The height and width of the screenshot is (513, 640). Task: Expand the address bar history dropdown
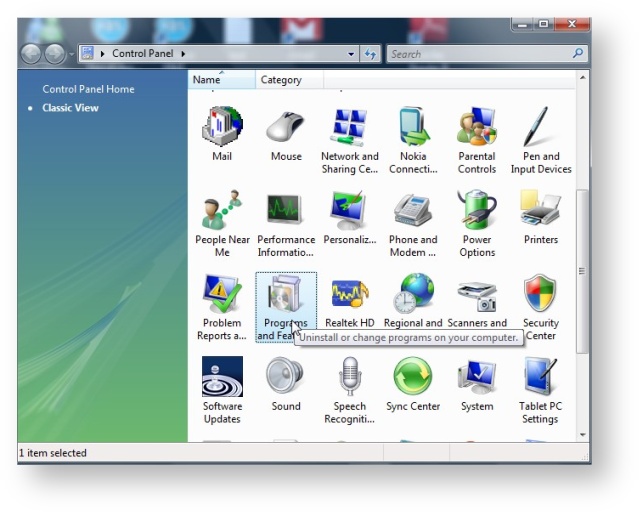[351, 54]
